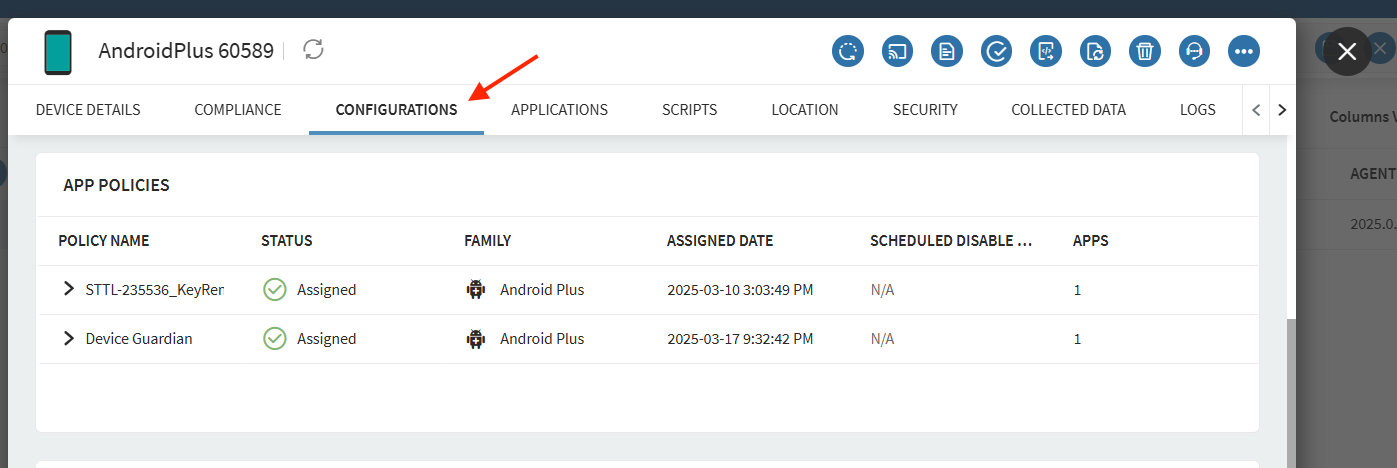Open the Compliance tab
1397x468 pixels.
click(238, 110)
